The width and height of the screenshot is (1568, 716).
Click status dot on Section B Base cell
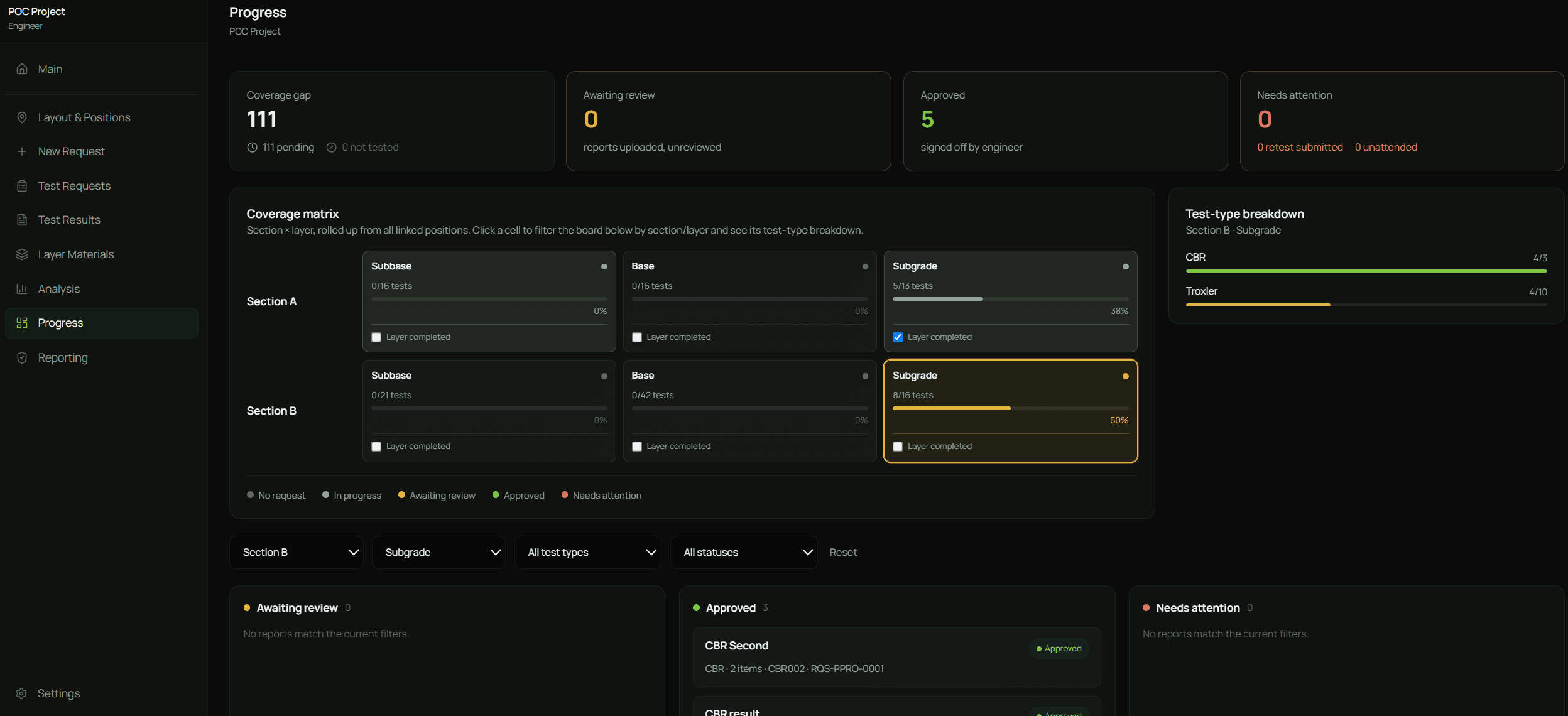point(865,376)
